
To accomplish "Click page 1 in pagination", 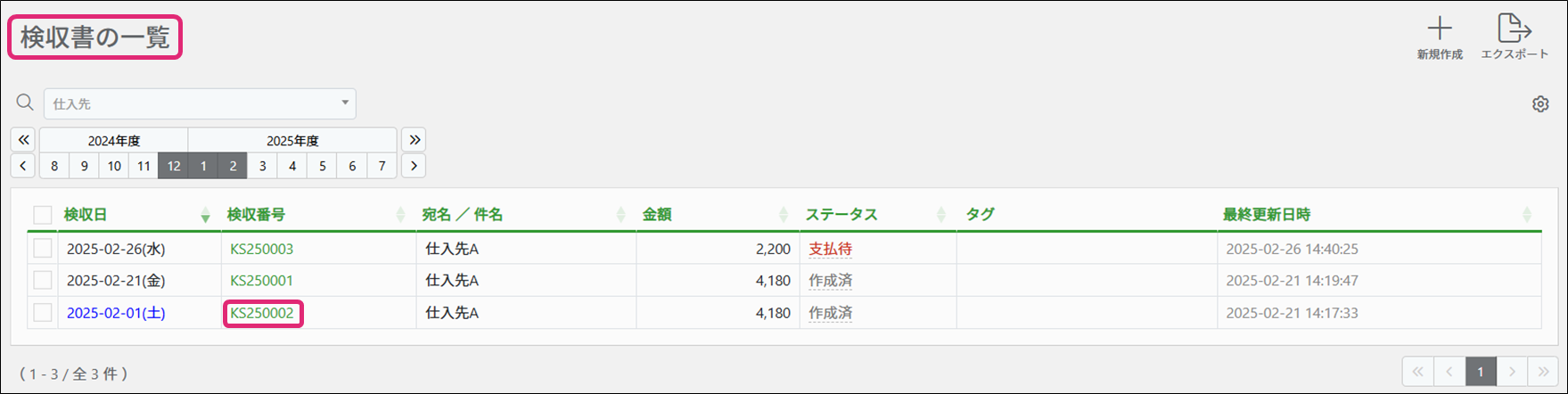I will 1480,371.
